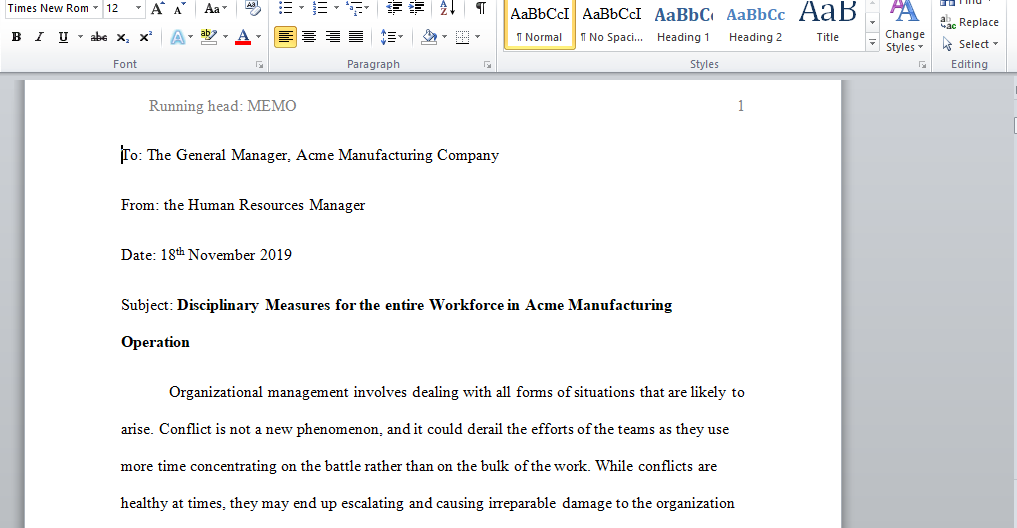Click the page number 1 in header
The image size is (1017, 528).
[741, 106]
